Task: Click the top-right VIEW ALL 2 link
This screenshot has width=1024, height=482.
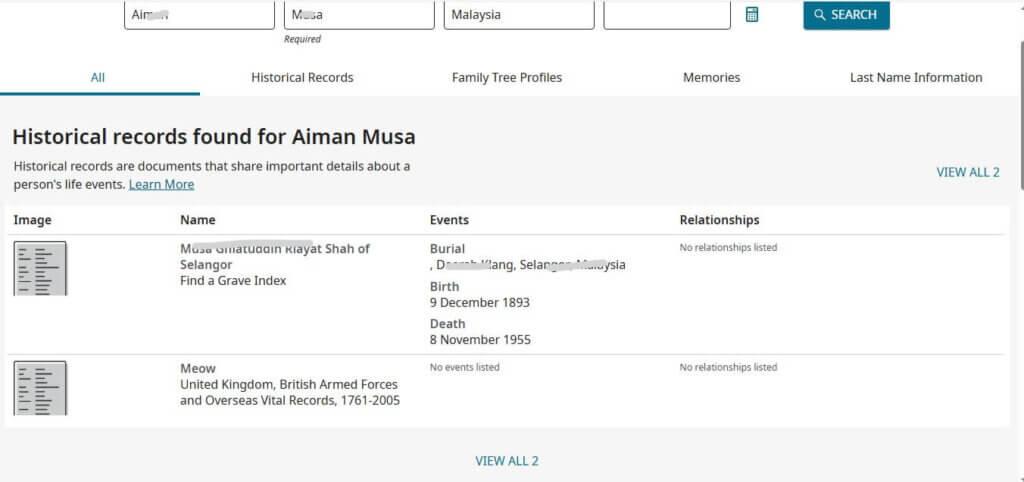Action: click(x=968, y=172)
